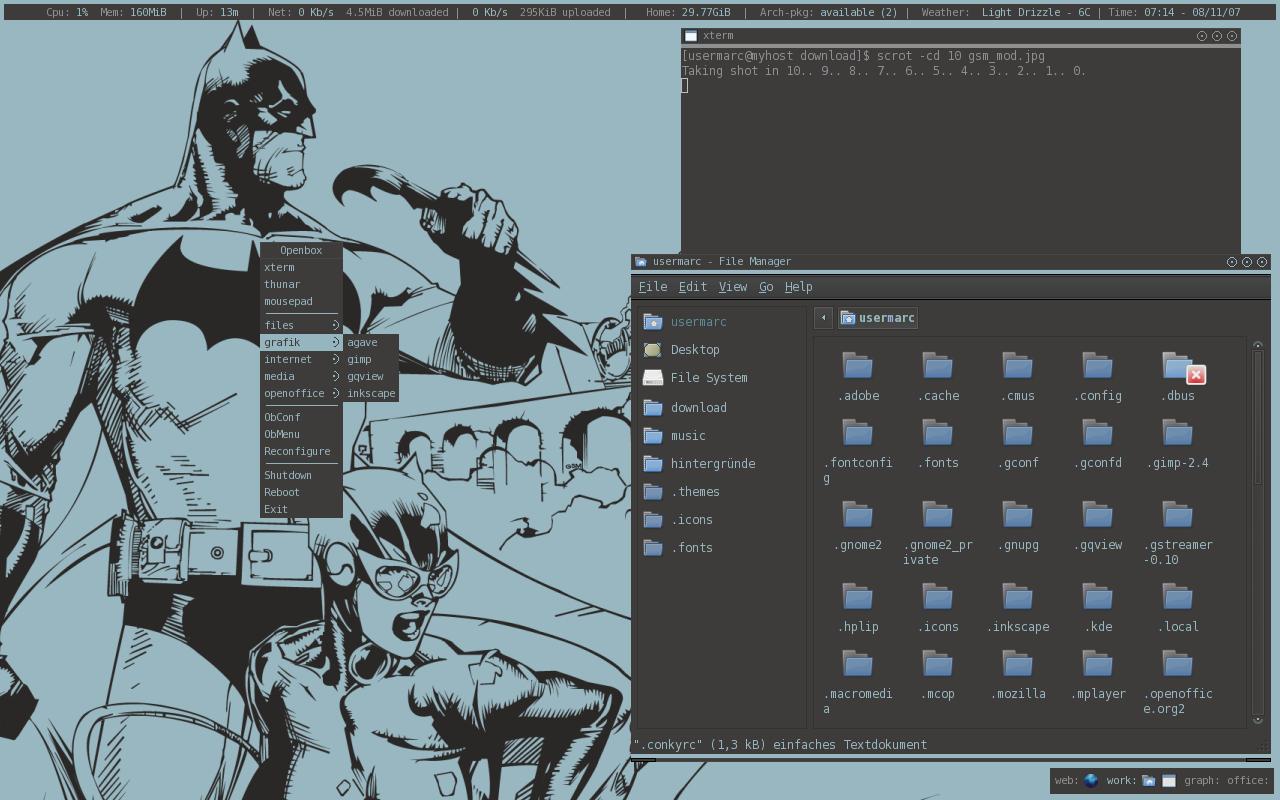Open the .gqview folder icon

1098,515
